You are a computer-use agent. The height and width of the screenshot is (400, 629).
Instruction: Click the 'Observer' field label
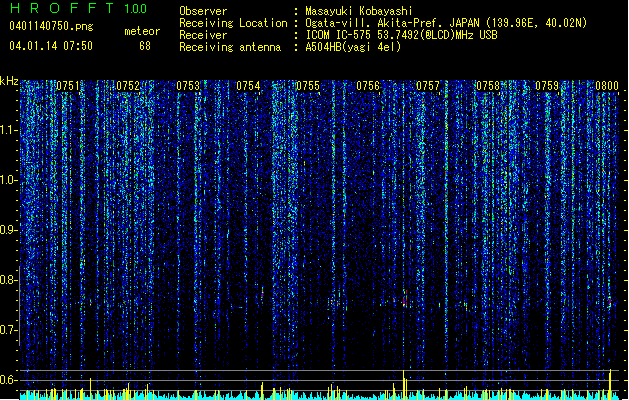click(203, 11)
